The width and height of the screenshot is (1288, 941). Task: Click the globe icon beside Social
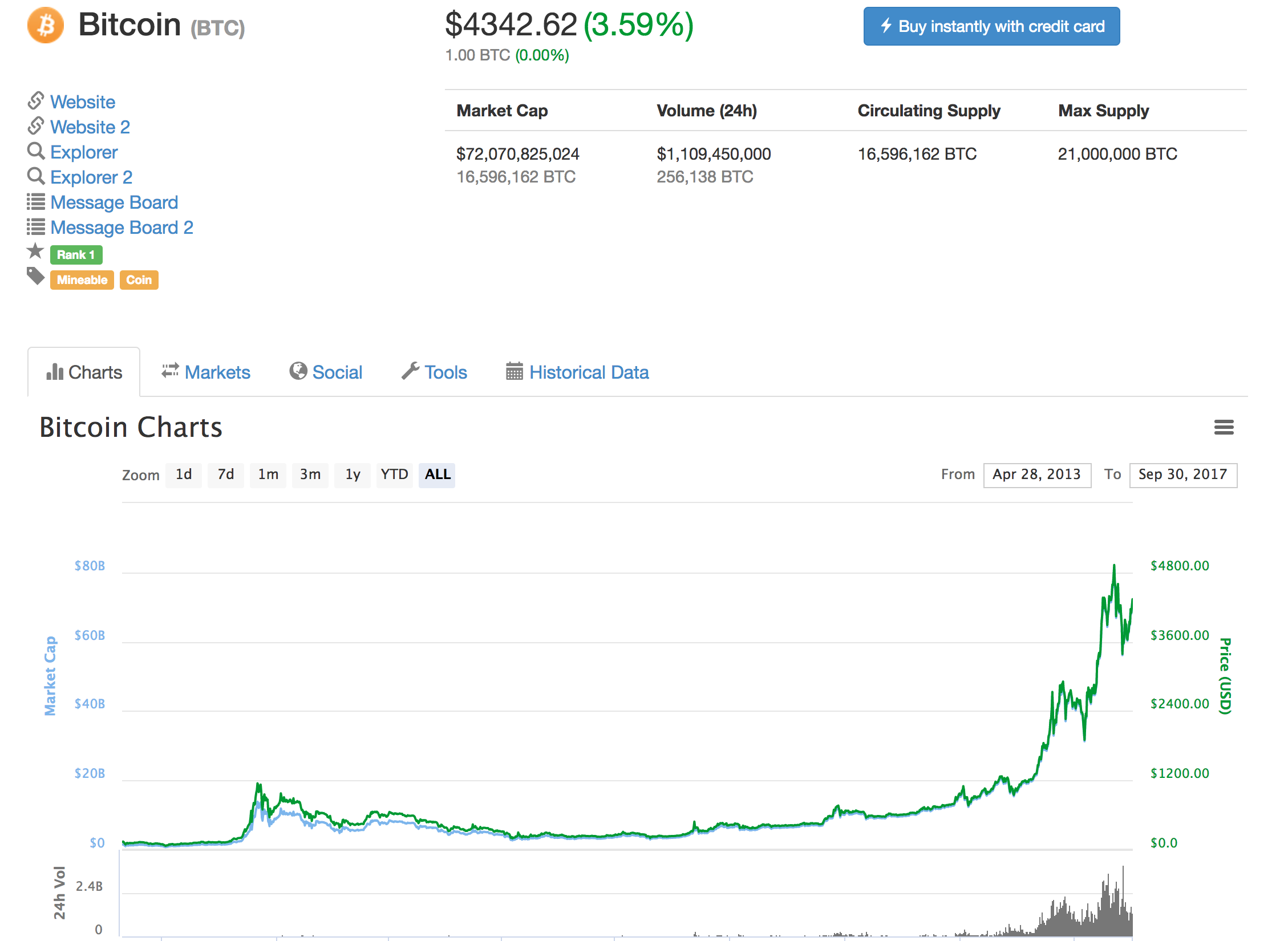click(x=298, y=371)
